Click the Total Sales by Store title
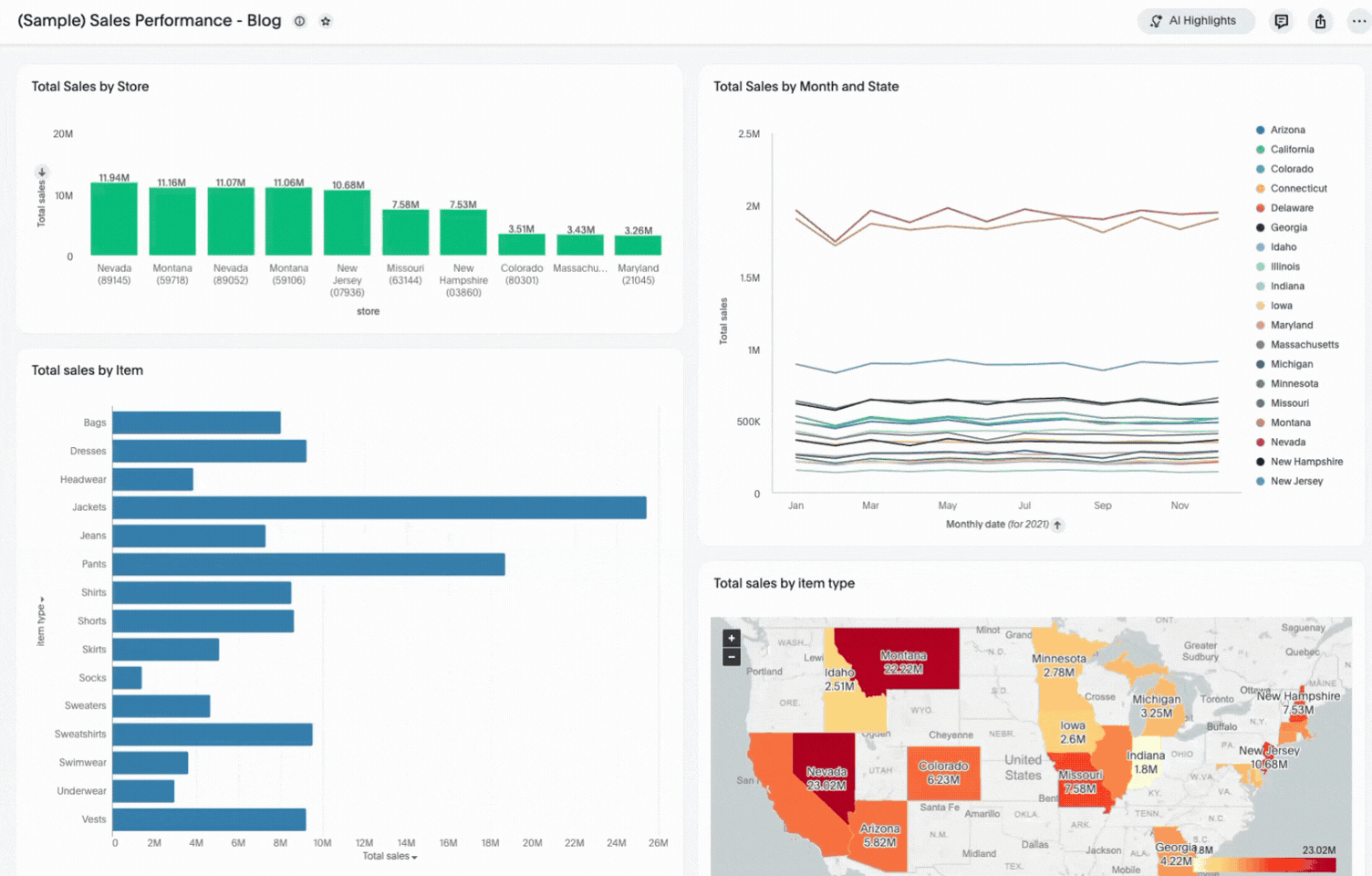 [x=90, y=87]
